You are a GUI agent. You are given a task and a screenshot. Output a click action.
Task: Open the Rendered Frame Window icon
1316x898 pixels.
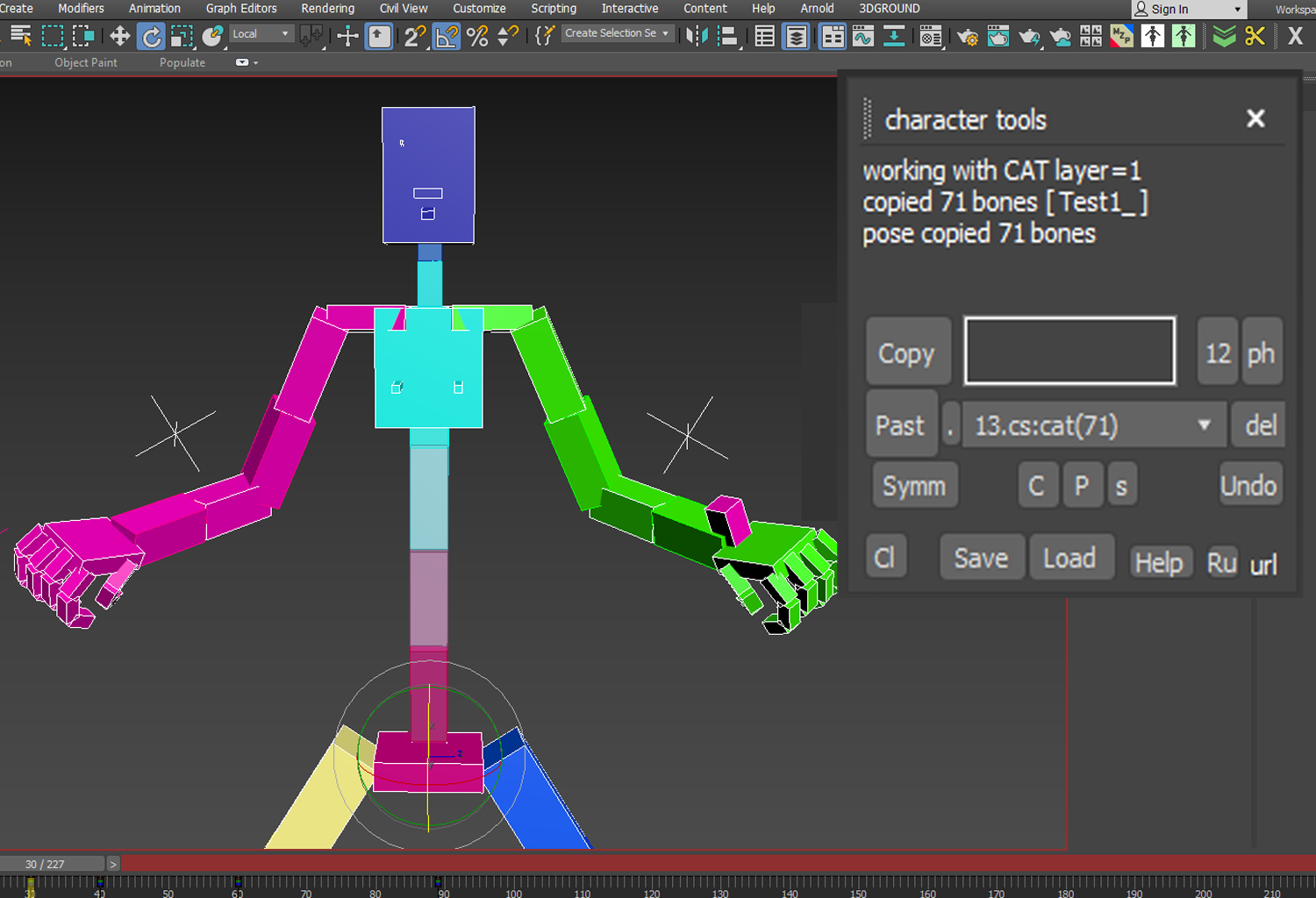tap(998, 36)
